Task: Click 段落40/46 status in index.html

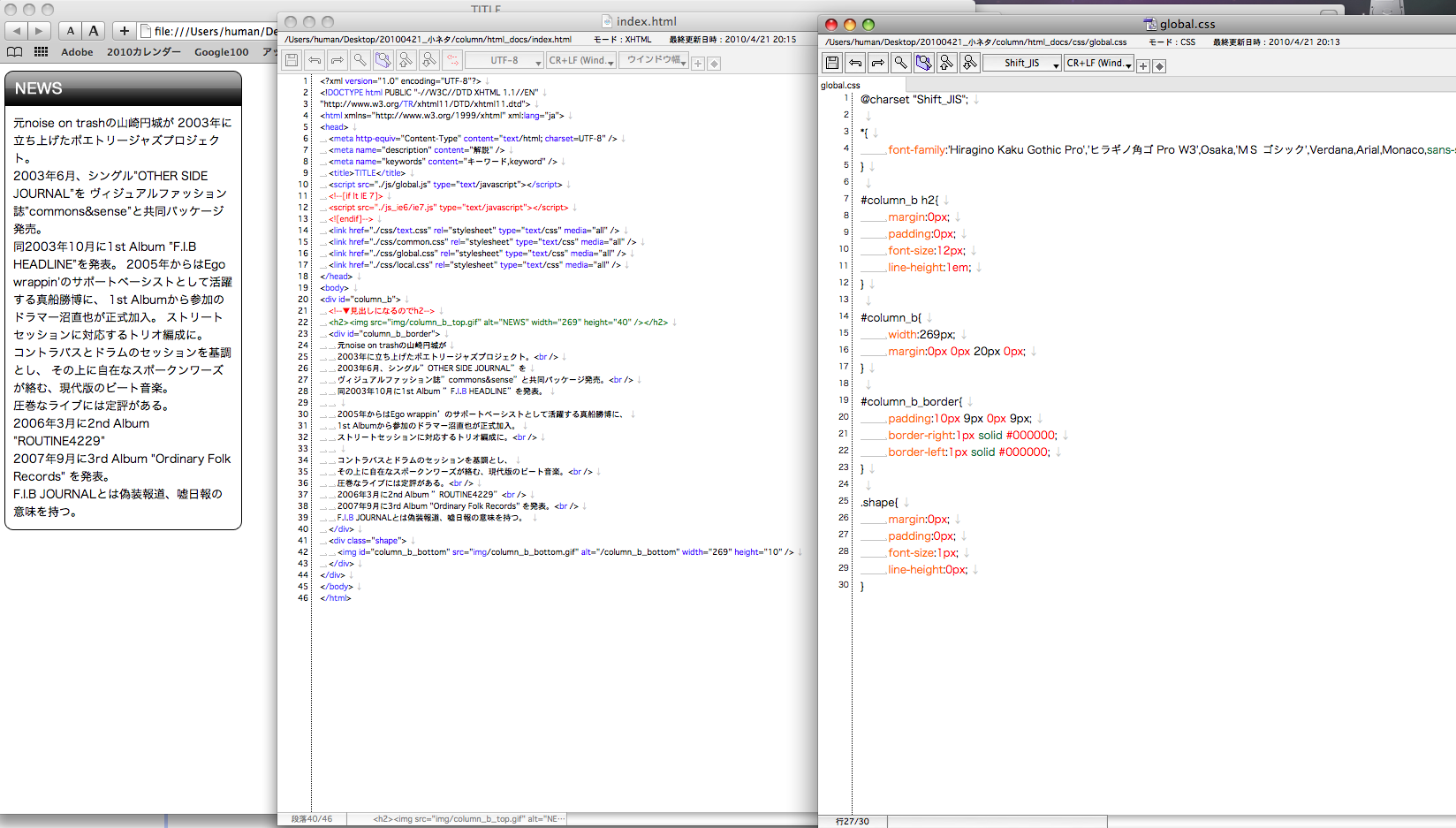Action: [312, 819]
